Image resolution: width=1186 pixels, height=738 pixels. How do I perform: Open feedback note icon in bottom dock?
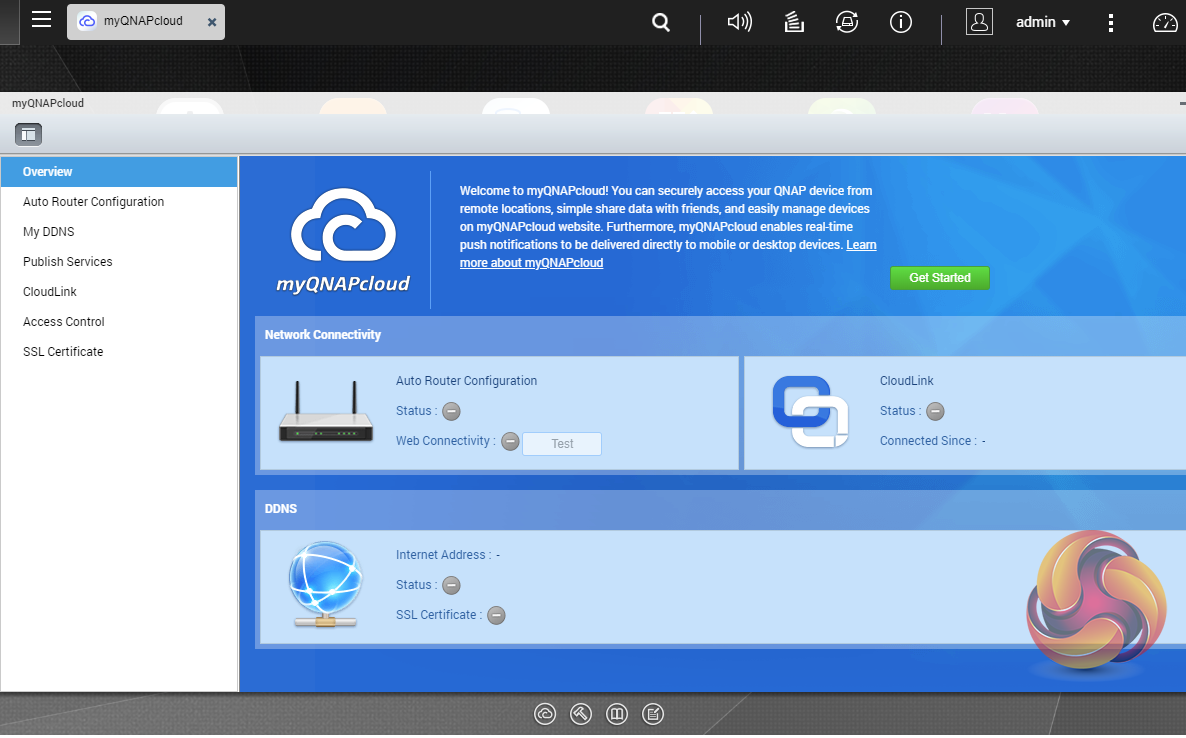(x=653, y=714)
